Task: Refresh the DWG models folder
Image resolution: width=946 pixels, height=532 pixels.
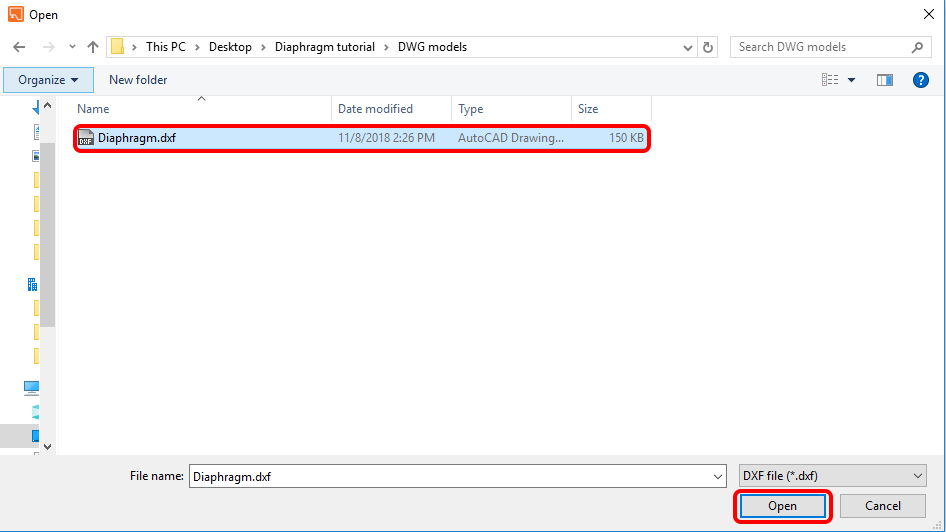Action: [x=708, y=47]
